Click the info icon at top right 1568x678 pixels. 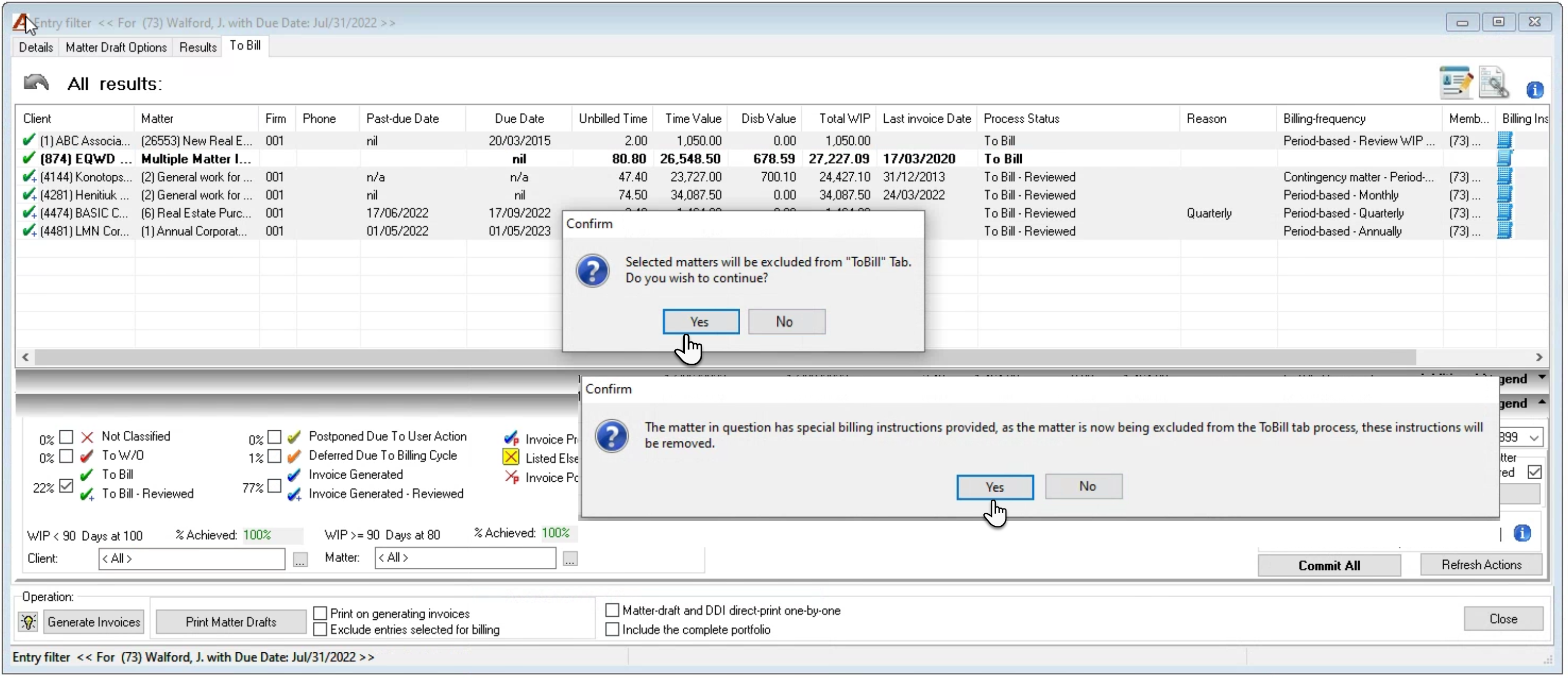(1534, 90)
